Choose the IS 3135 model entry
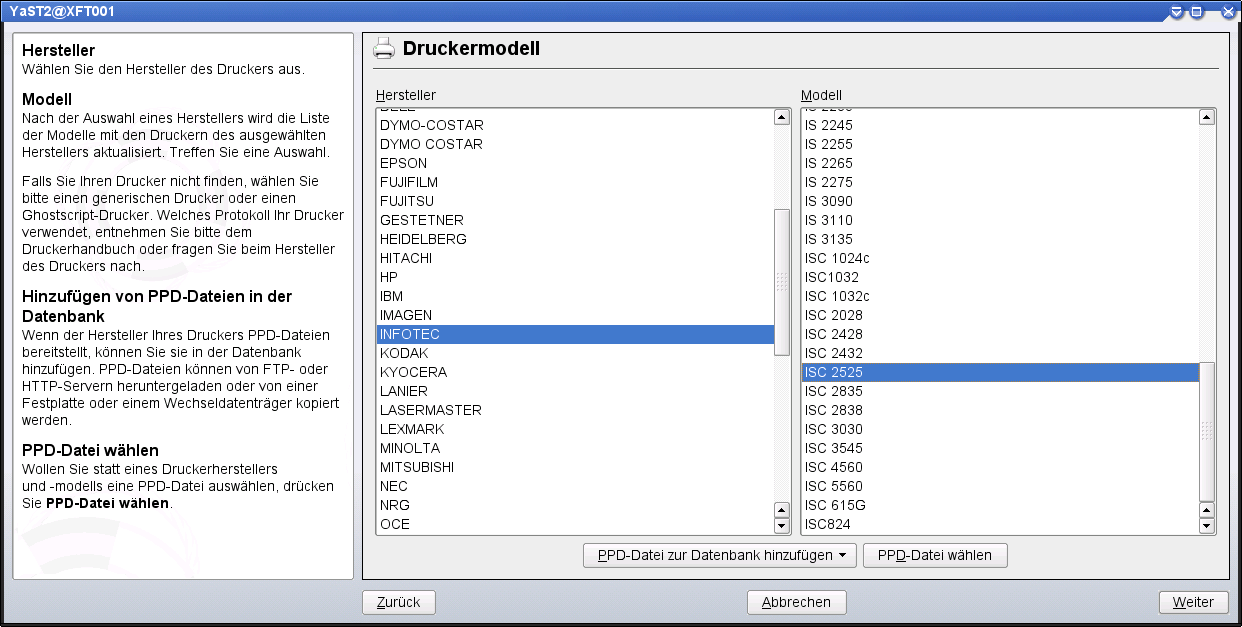 tap(829, 239)
